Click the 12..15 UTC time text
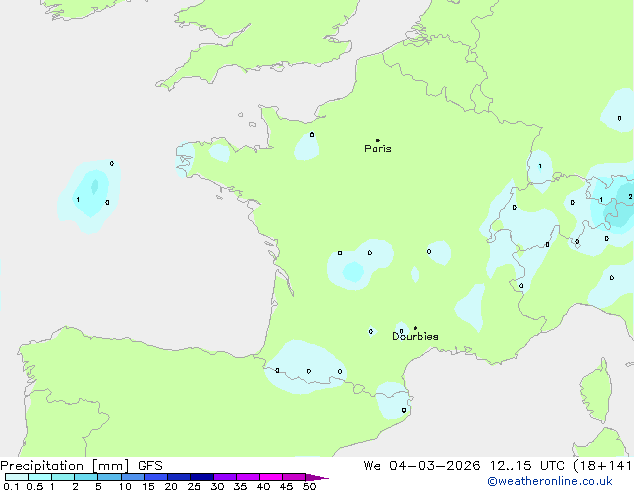The width and height of the screenshot is (634, 490). tap(527, 466)
